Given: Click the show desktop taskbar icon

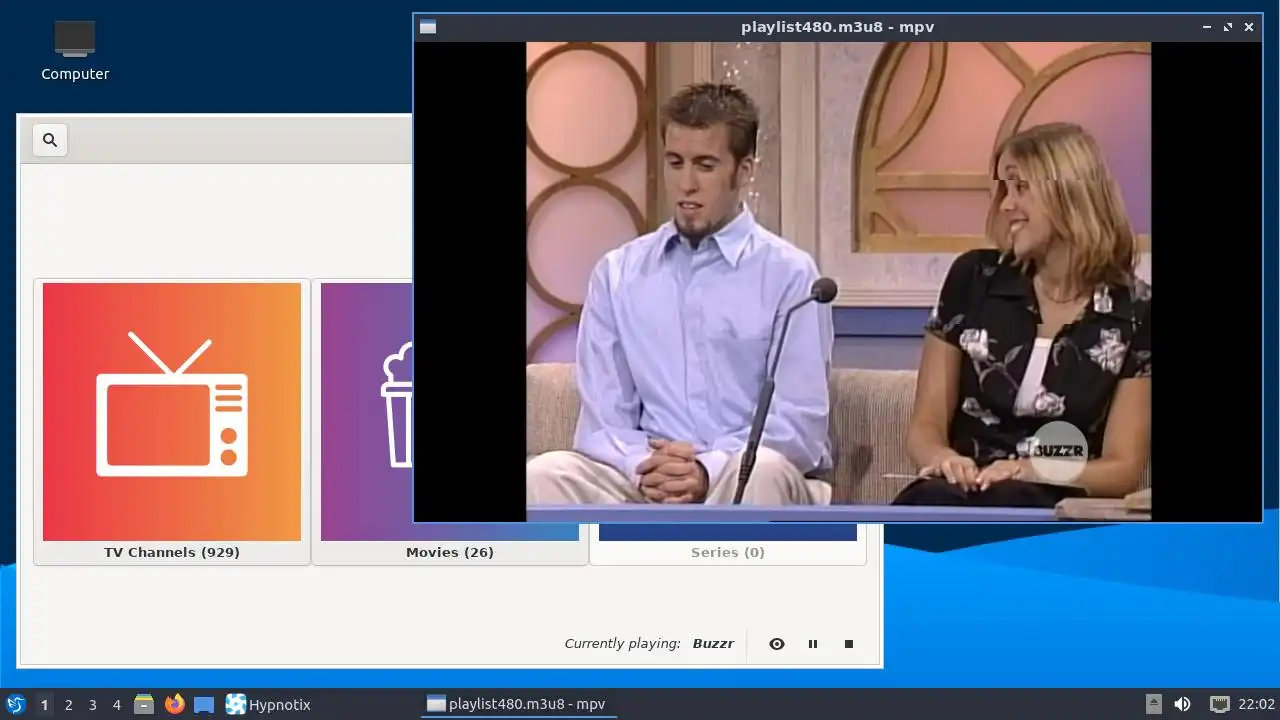Looking at the screenshot, I should tap(204, 704).
